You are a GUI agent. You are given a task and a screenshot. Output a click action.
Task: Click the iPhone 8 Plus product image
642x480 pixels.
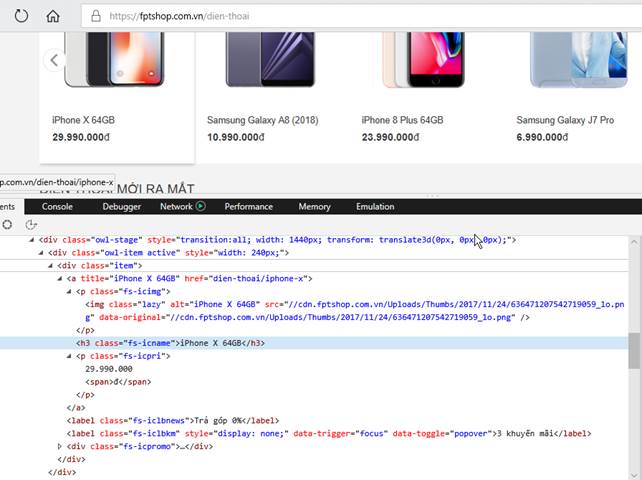coord(424,60)
